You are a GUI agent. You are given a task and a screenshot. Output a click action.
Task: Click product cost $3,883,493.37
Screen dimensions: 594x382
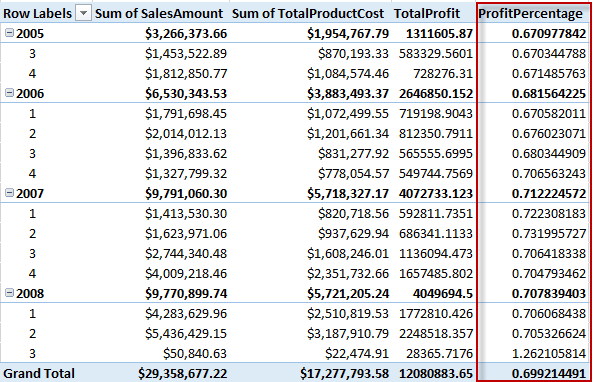click(348, 94)
